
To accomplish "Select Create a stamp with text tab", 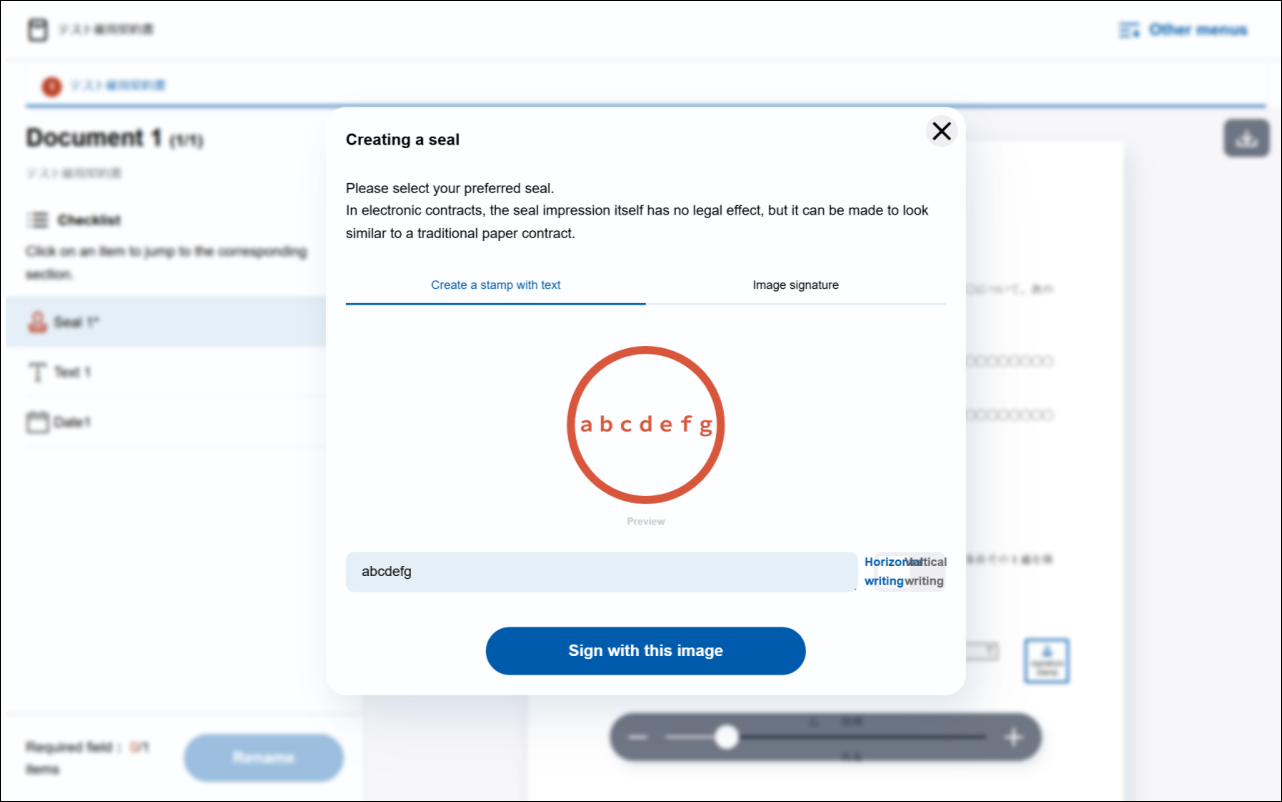I will 495,285.
